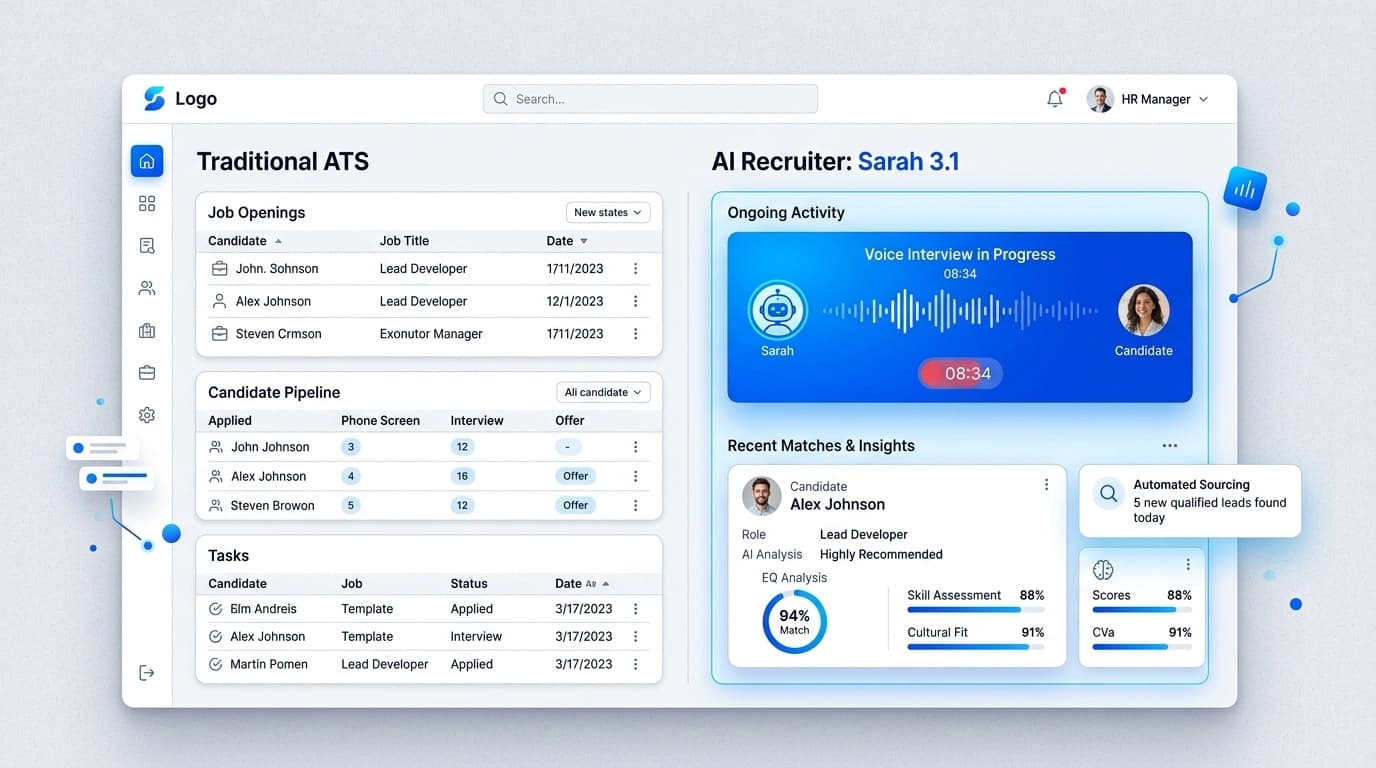1376x768 pixels.
Task: Select the briefcase jobs icon in sidebar
Action: click(x=146, y=330)
